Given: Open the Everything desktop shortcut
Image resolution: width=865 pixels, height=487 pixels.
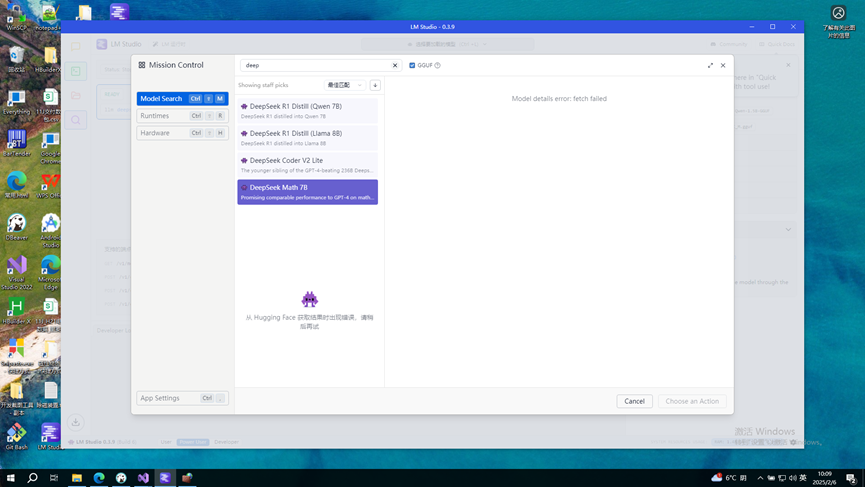Looking at the screenshot, I should pyautogui.click(x=17, y=101).
